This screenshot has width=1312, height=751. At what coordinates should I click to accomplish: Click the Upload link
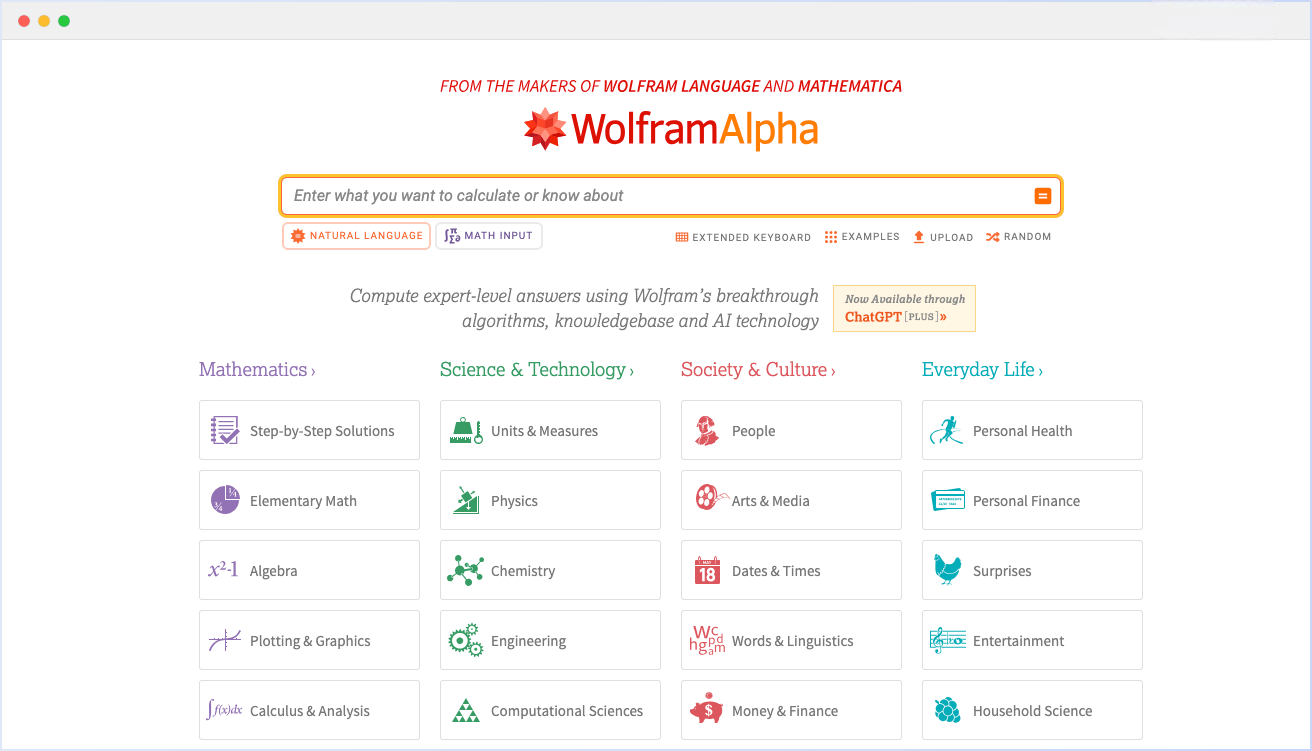coord(942,237)
